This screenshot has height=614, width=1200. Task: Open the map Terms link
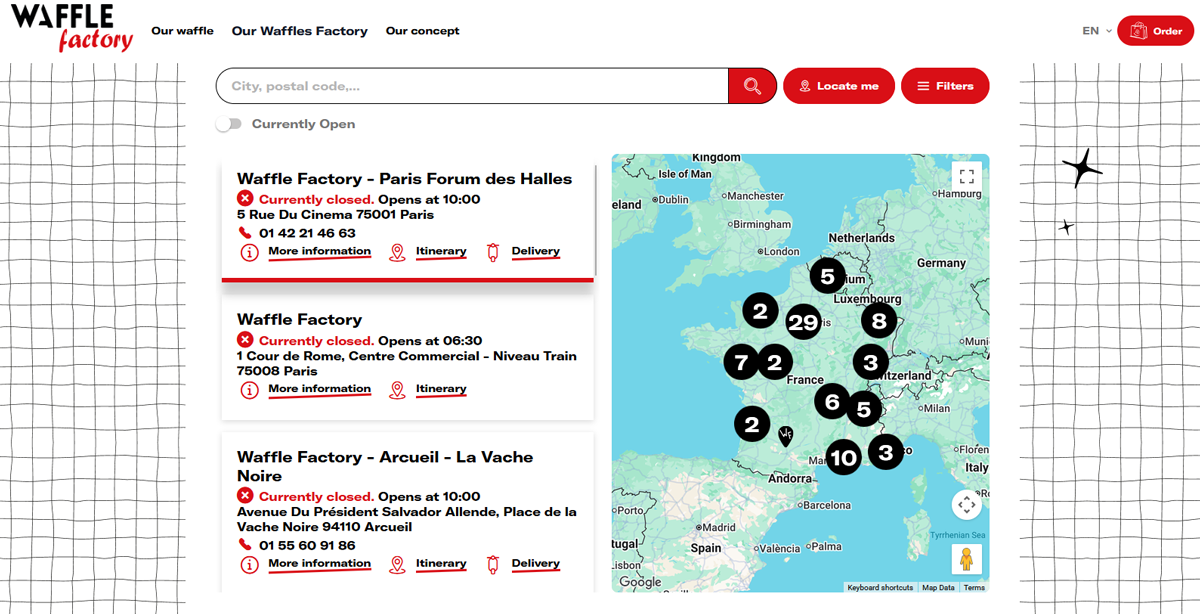point(974,588)
